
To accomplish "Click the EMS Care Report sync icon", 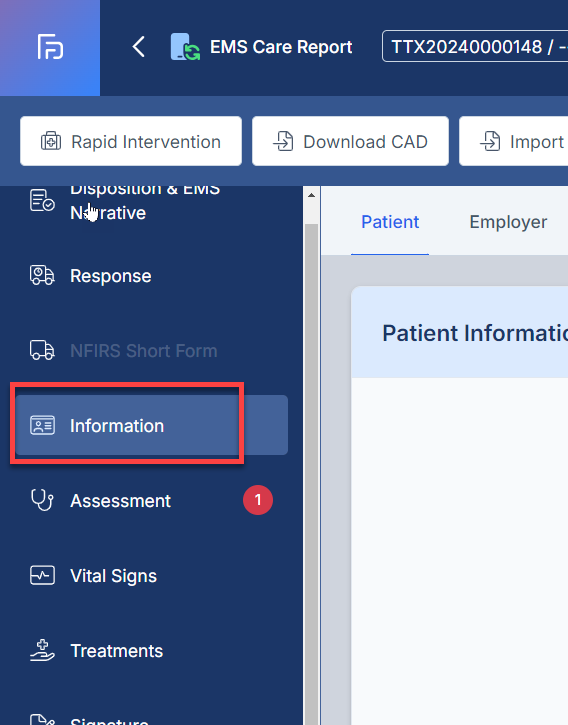I will coord(185,47).
